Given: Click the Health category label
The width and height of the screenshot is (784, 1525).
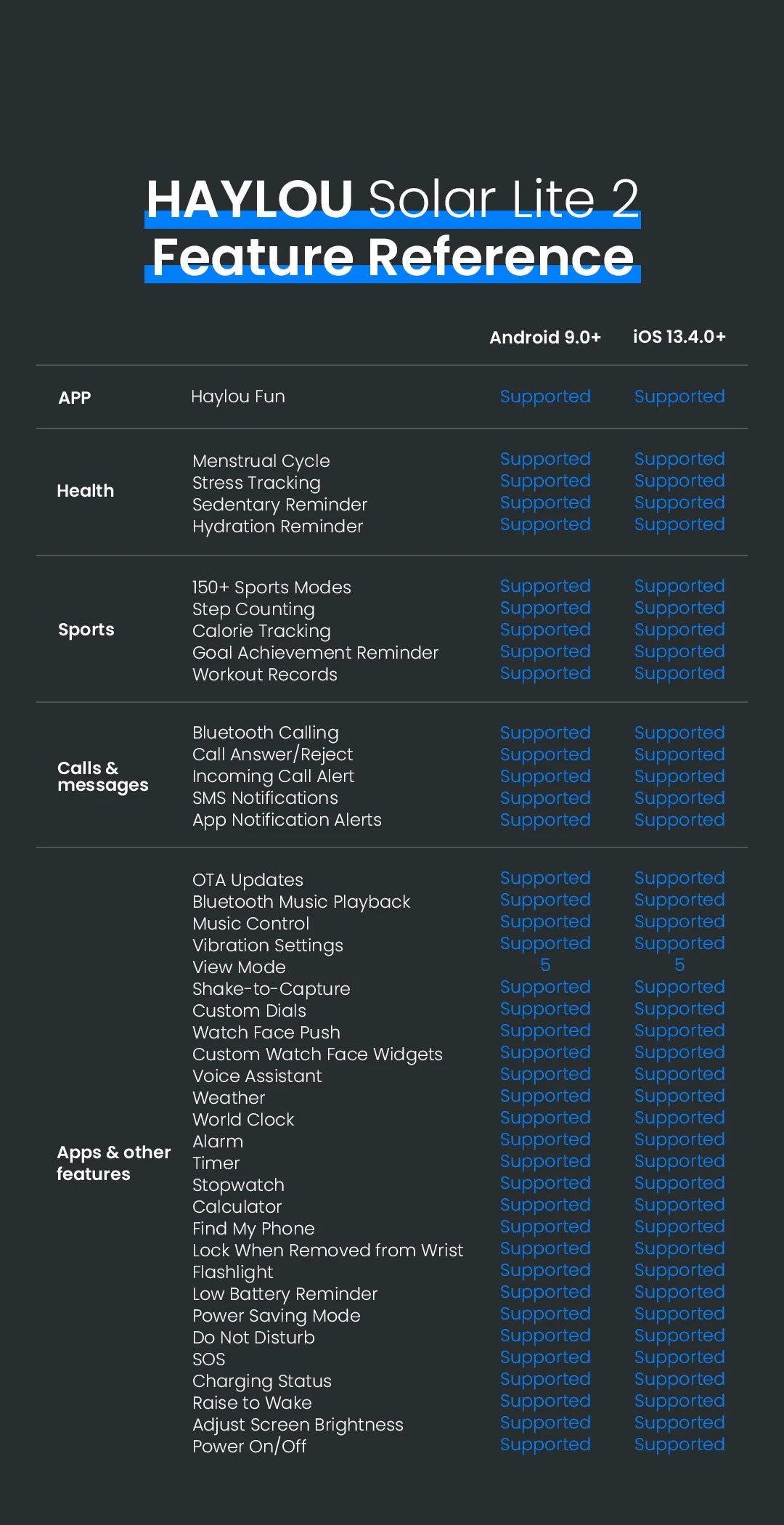Looking at the screenshot, I should [x=86, y=491].
